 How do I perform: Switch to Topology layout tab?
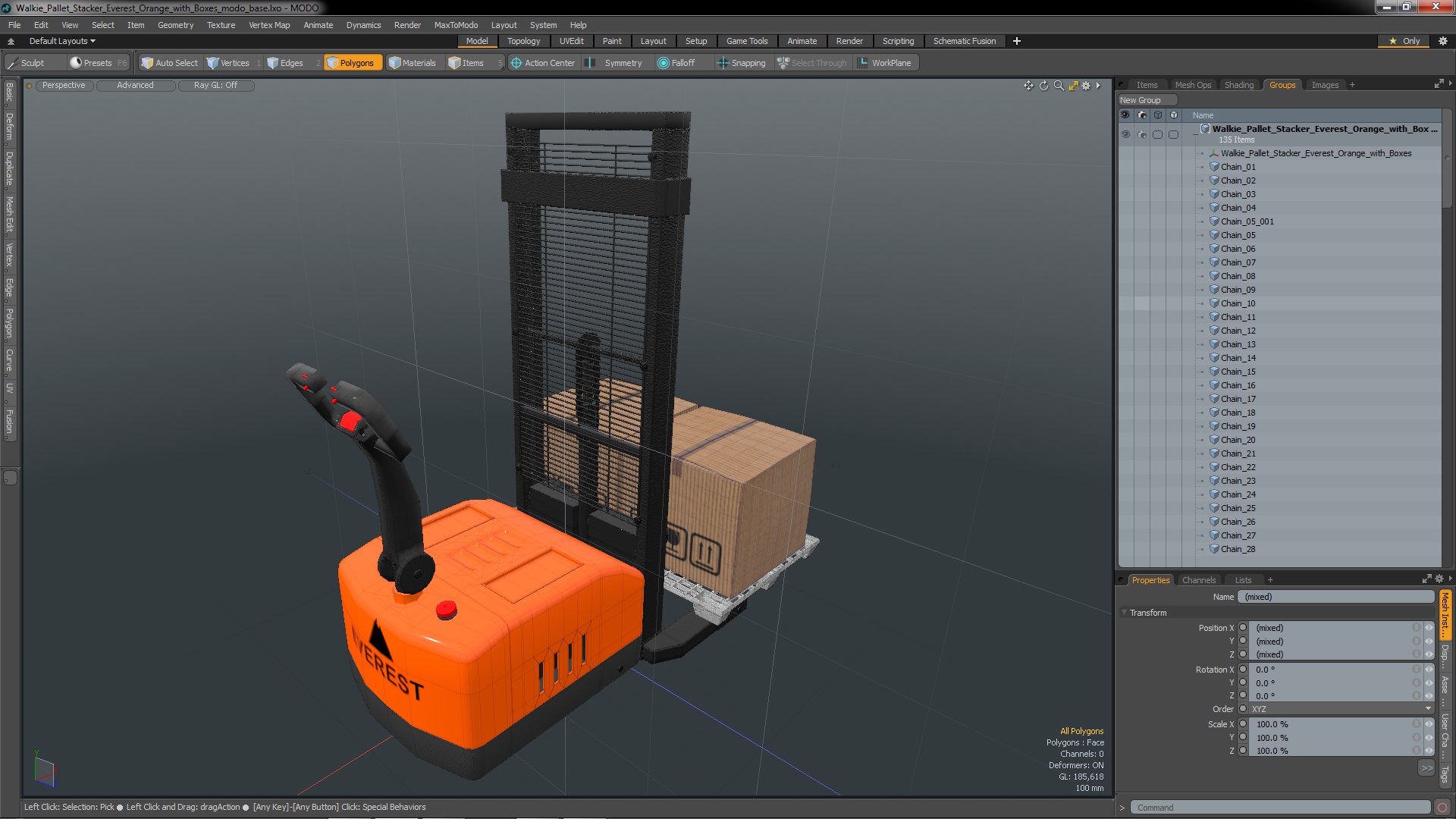pos(523,41)
